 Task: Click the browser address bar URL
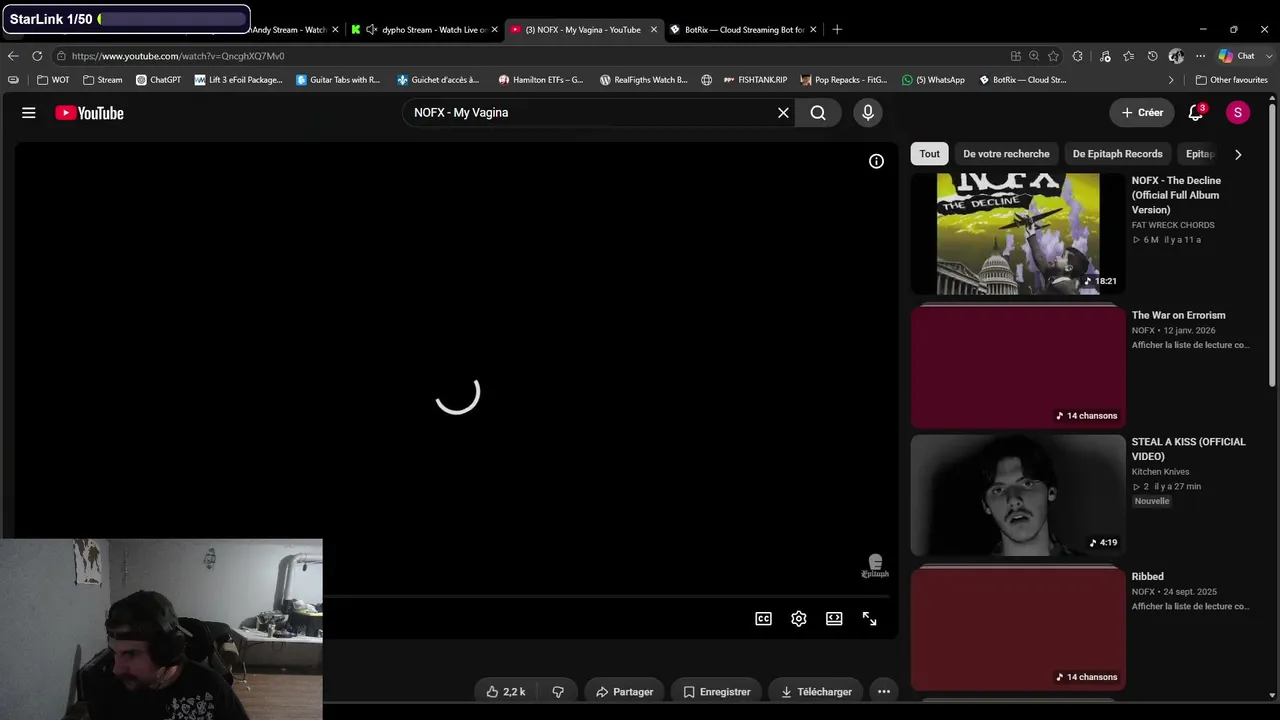pos(178,56)
